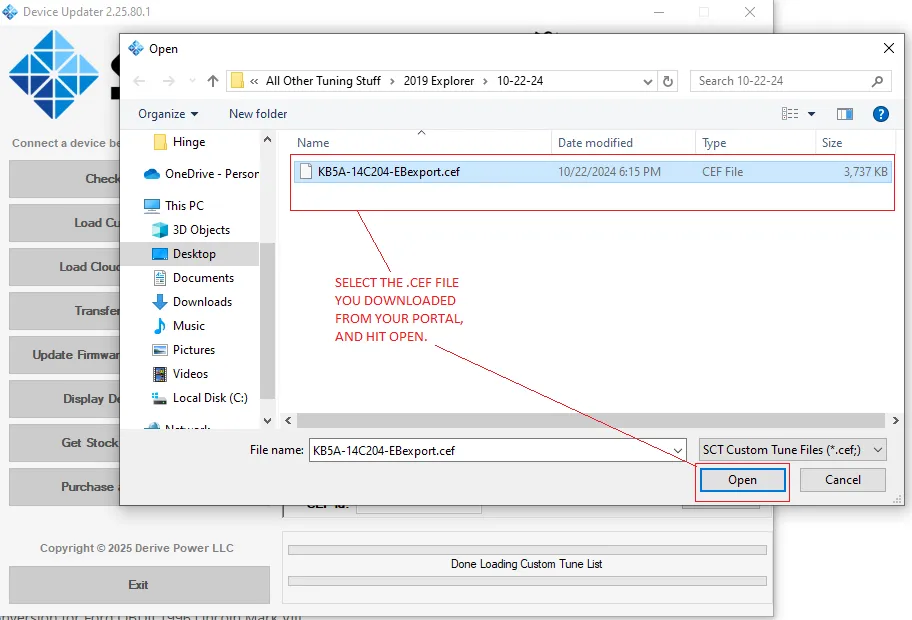Change the file view layout
912x620 pixels.
(x=790, y=114)
